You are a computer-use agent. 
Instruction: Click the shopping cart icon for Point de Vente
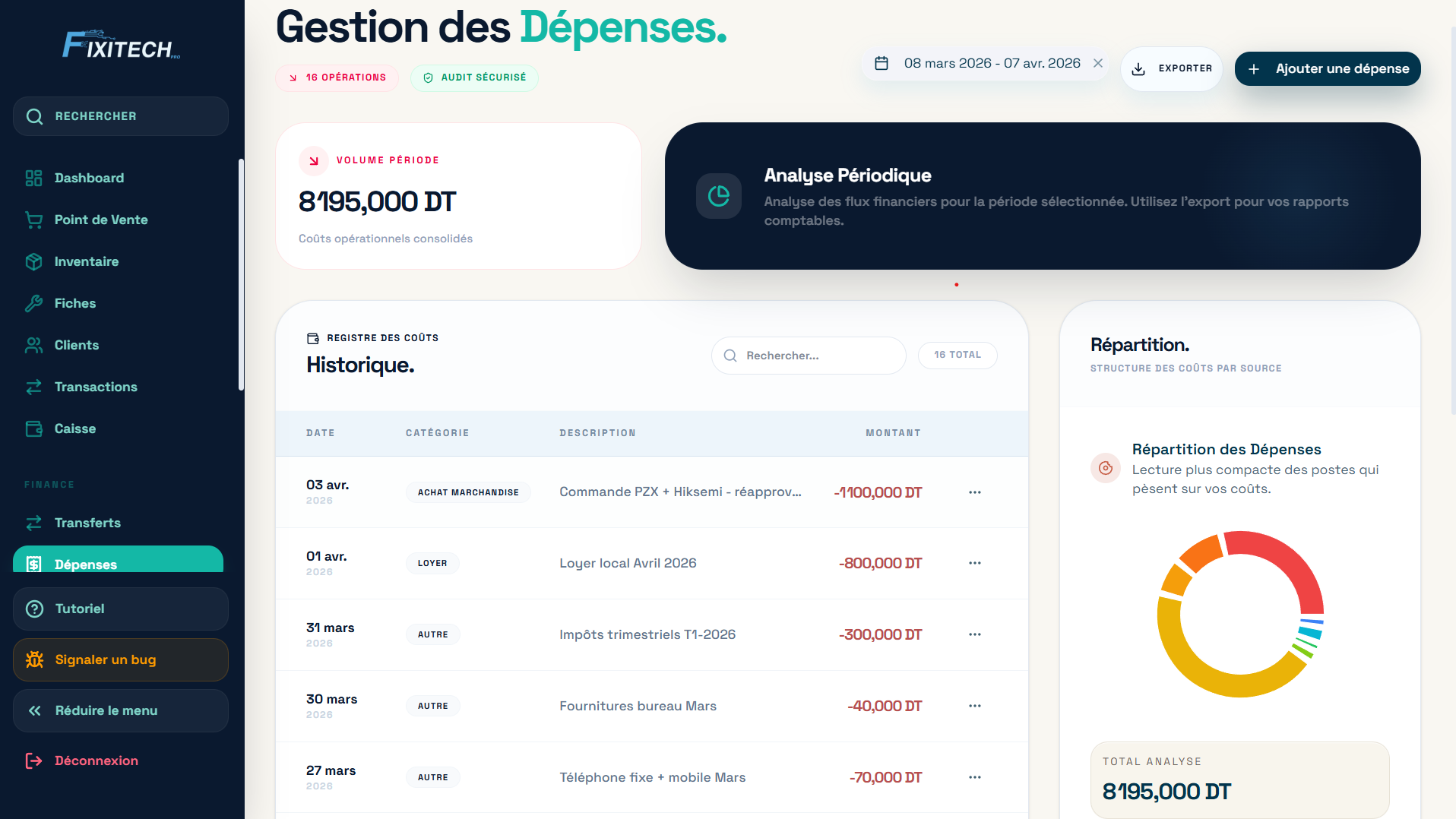[33, 220]
